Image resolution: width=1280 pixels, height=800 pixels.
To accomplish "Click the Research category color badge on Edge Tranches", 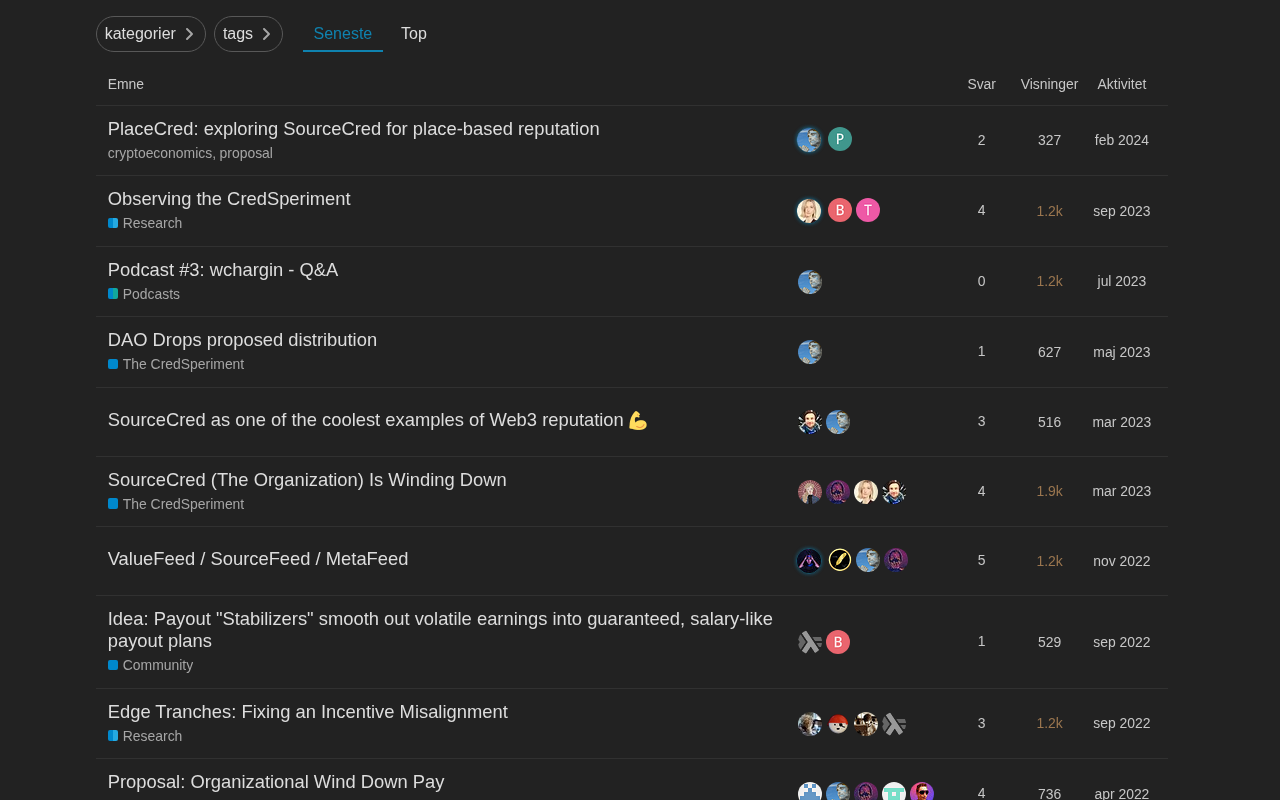I will click(113, 736).
